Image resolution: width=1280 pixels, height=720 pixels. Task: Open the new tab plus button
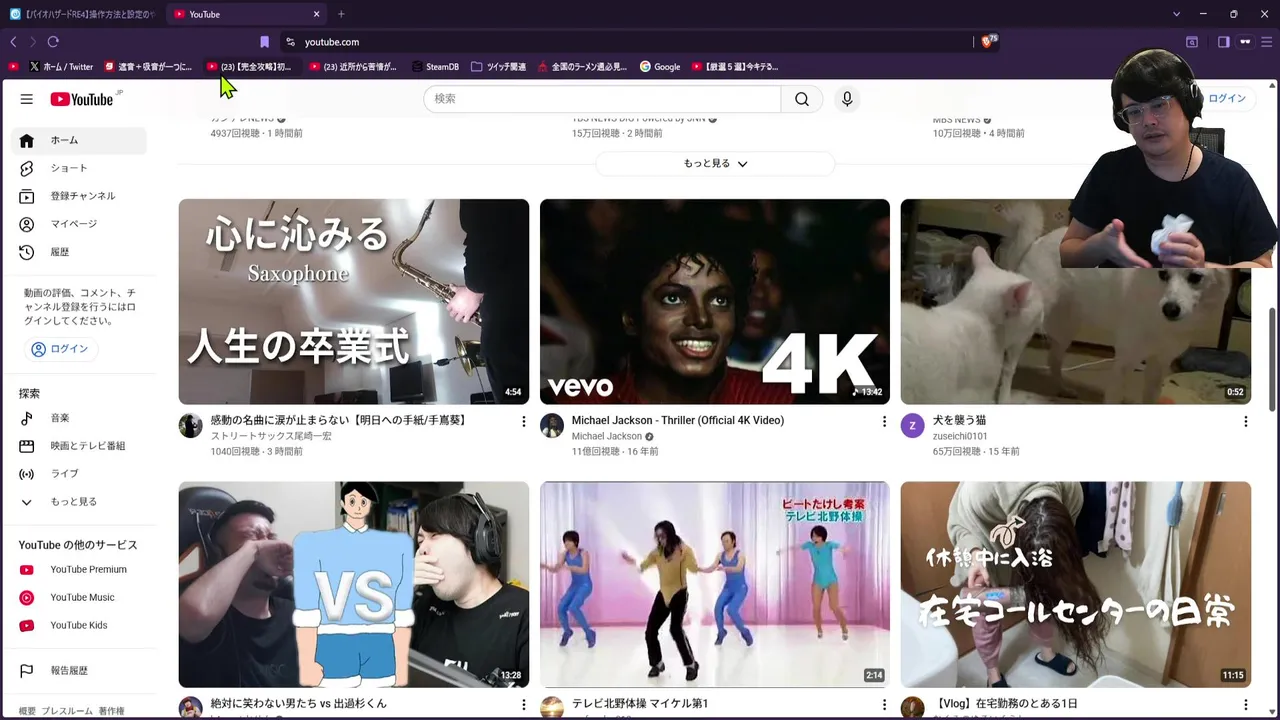341,14
